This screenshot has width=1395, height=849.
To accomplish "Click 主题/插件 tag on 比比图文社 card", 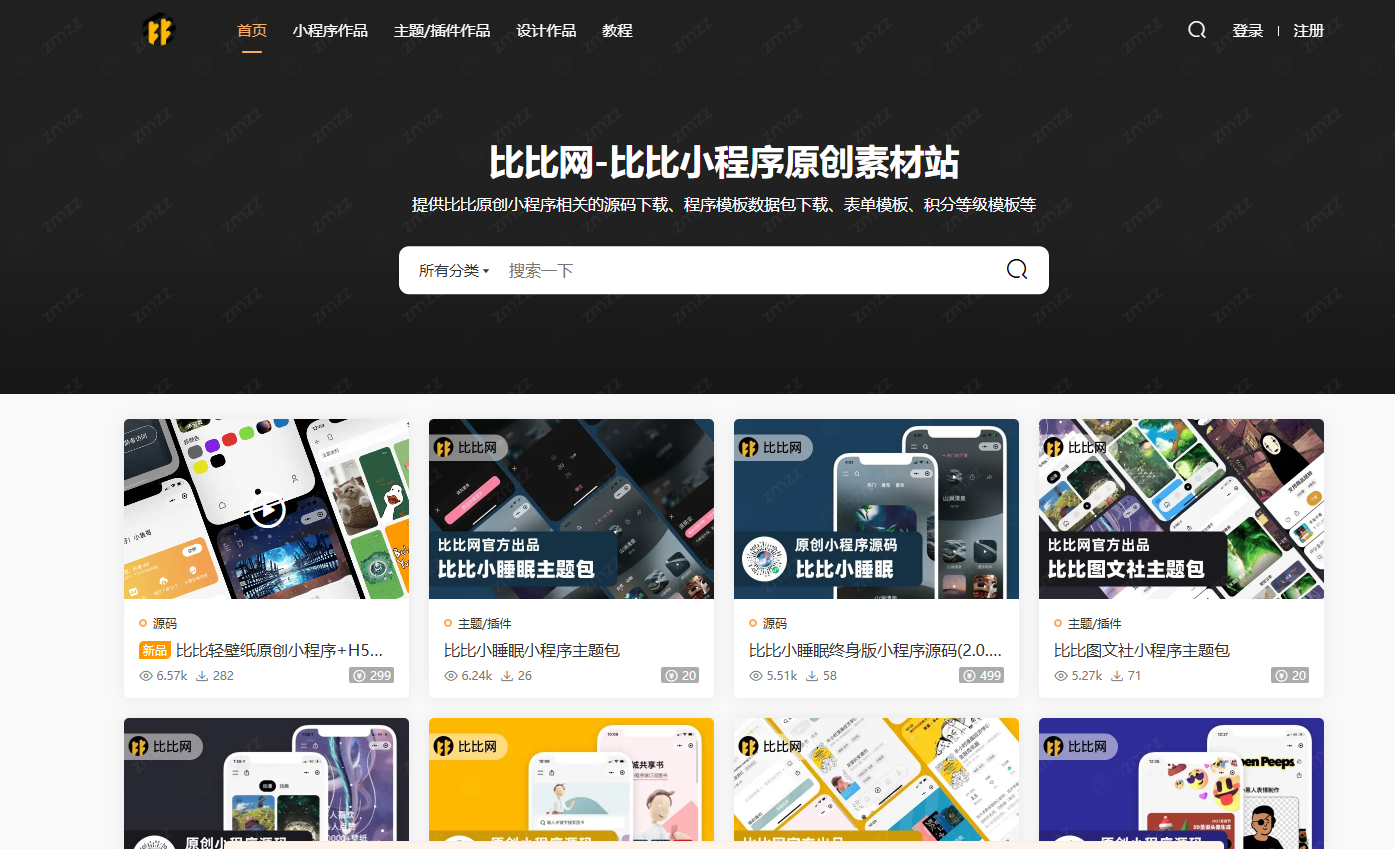I will click(1095, 623).
